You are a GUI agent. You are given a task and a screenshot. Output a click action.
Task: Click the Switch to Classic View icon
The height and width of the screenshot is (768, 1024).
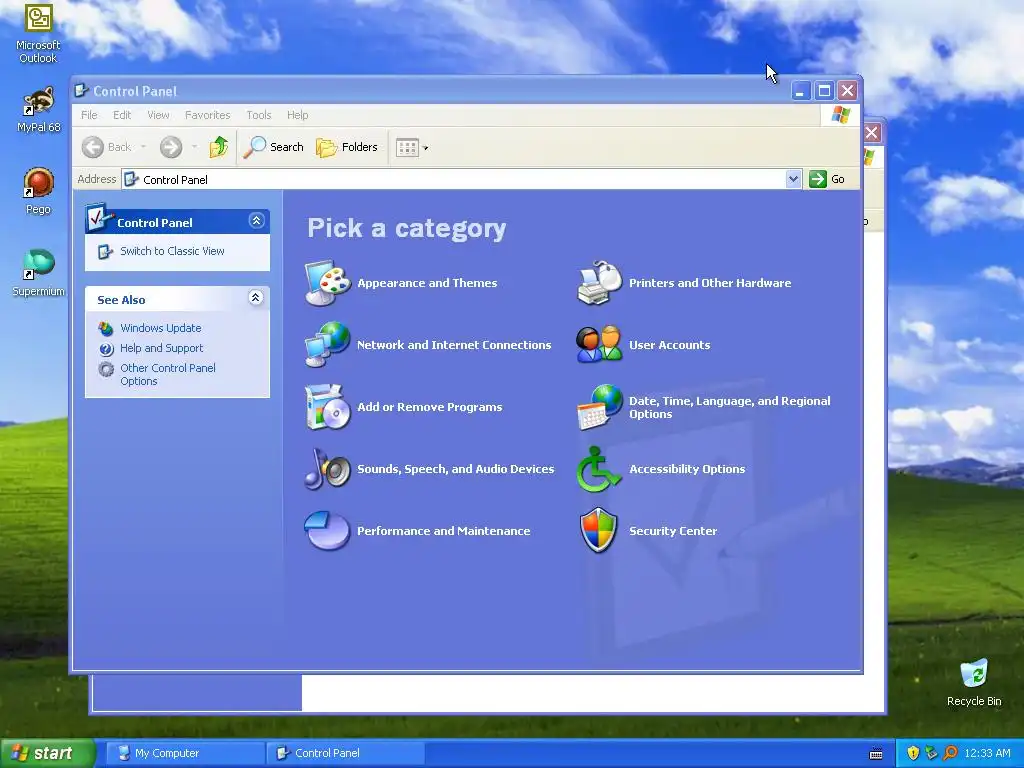pos(105,251)
